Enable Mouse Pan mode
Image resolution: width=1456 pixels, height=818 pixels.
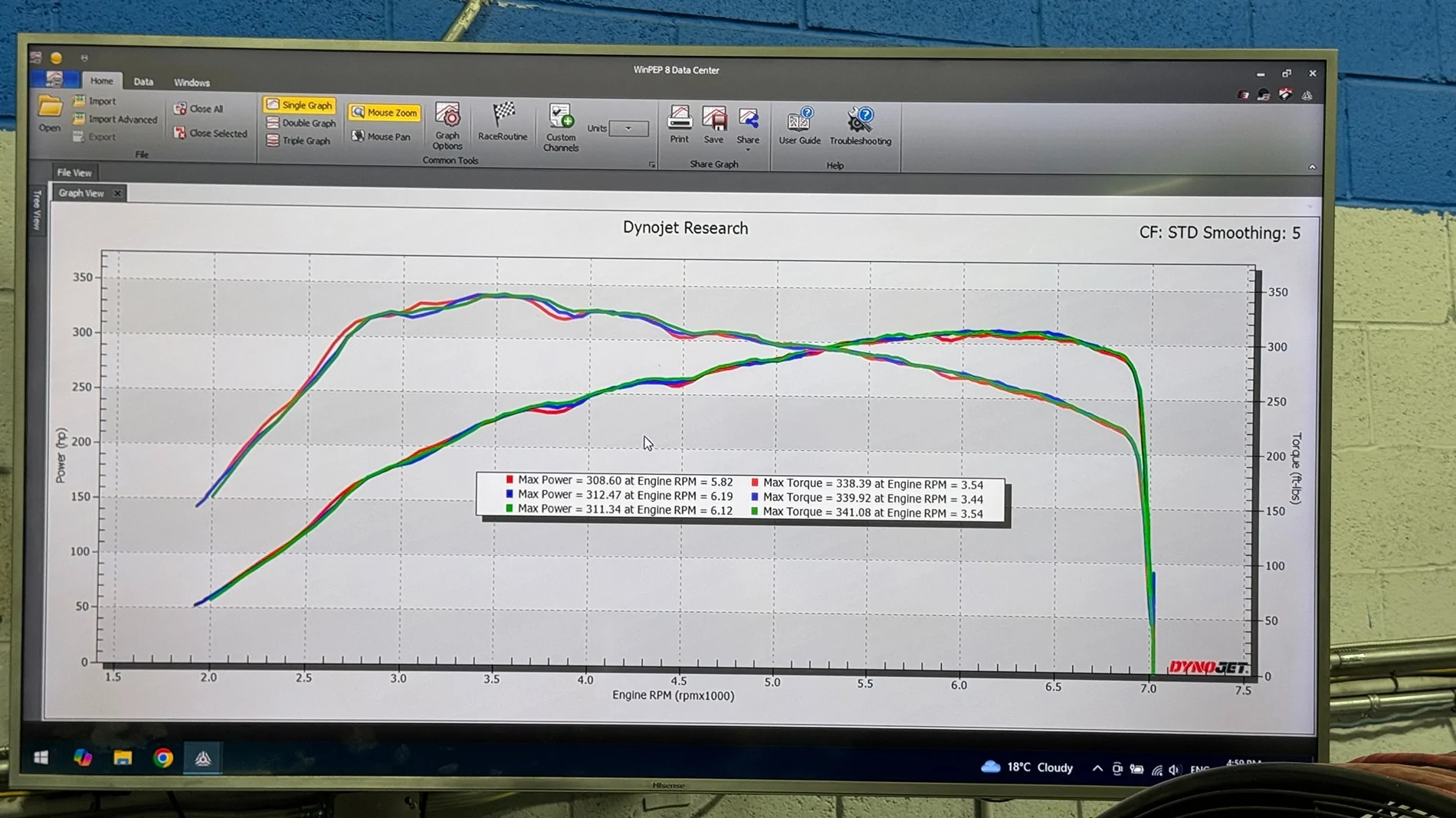pyautogui.click(x=381, y=136)
